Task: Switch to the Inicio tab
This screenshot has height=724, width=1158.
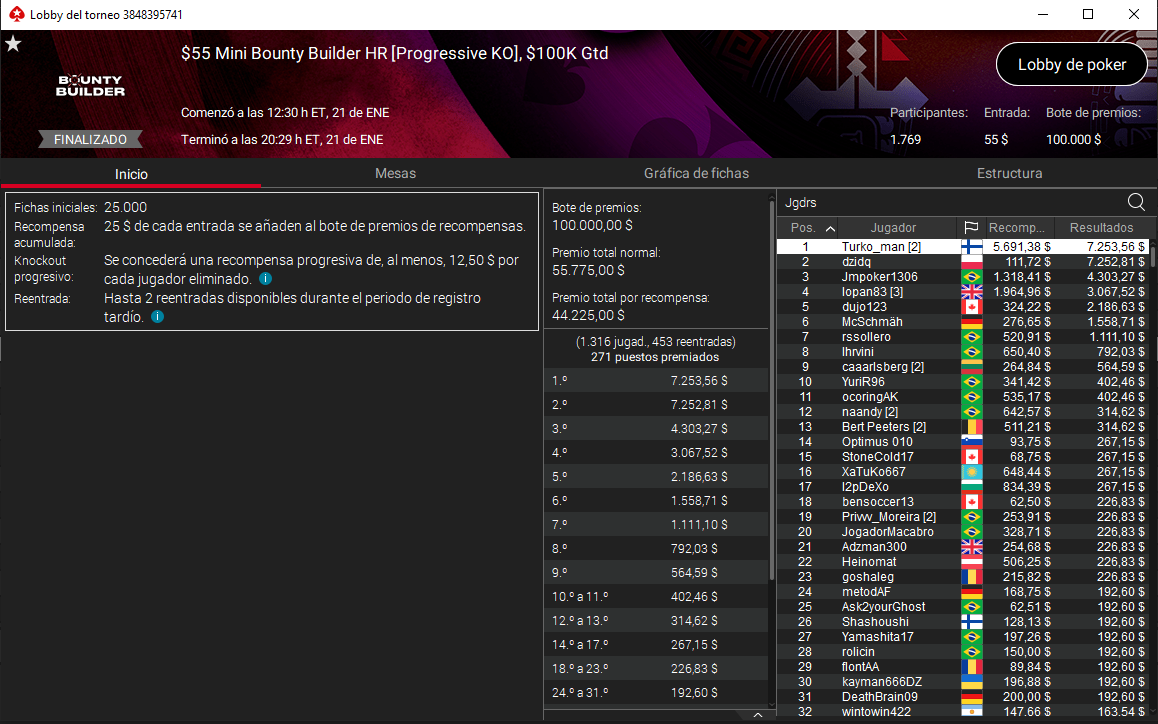Action: (131, 174)
